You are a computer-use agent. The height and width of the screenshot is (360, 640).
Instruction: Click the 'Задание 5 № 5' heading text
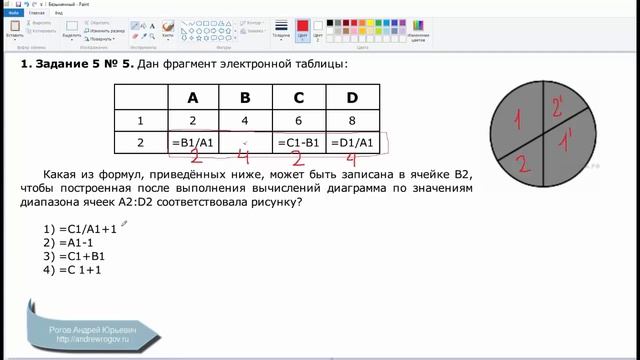point(84,64)
